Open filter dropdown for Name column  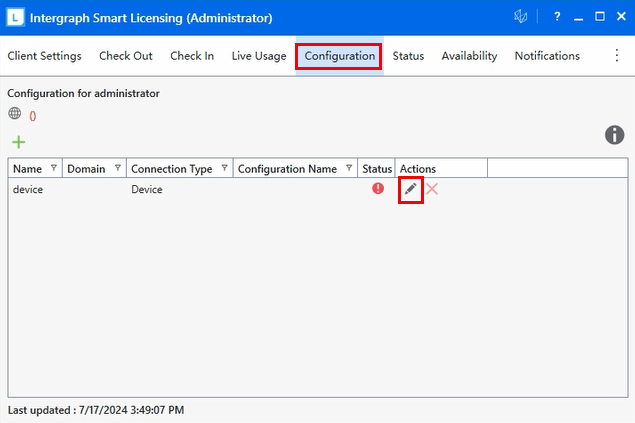53,168
